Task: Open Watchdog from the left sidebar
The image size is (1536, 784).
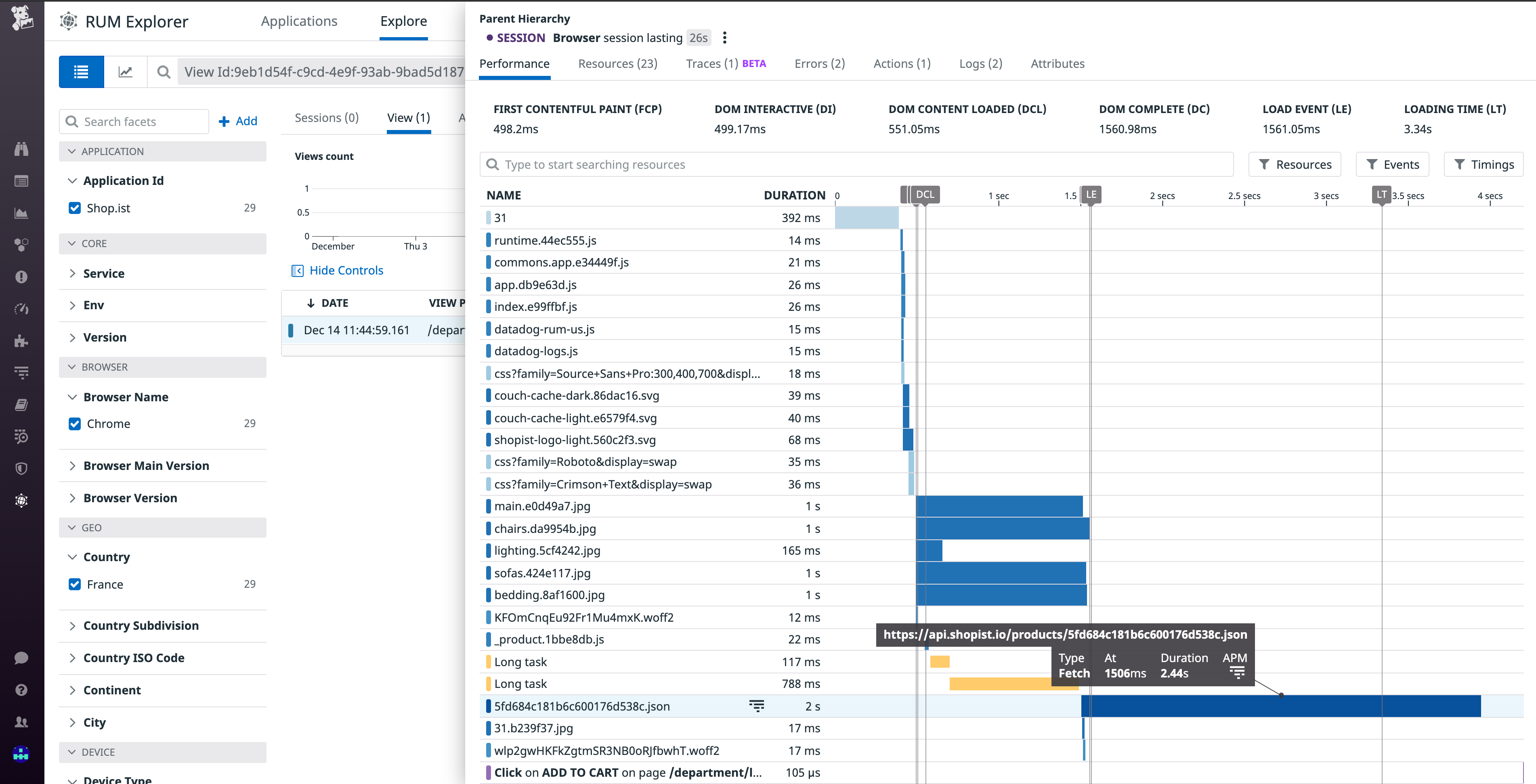Action: pos(21,149)
